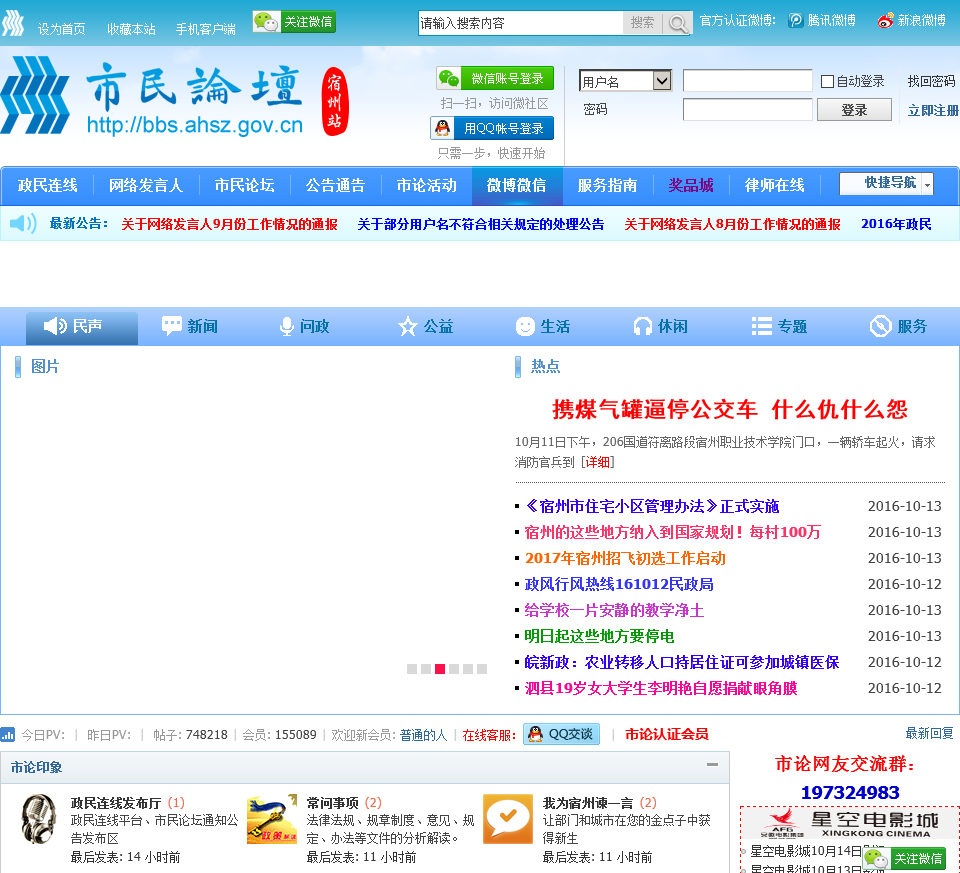Click the 政民连线发布厅 microphone thumbnail
Image resolution: width=960 pixels, height=873 pixels.
click(39, 819)
